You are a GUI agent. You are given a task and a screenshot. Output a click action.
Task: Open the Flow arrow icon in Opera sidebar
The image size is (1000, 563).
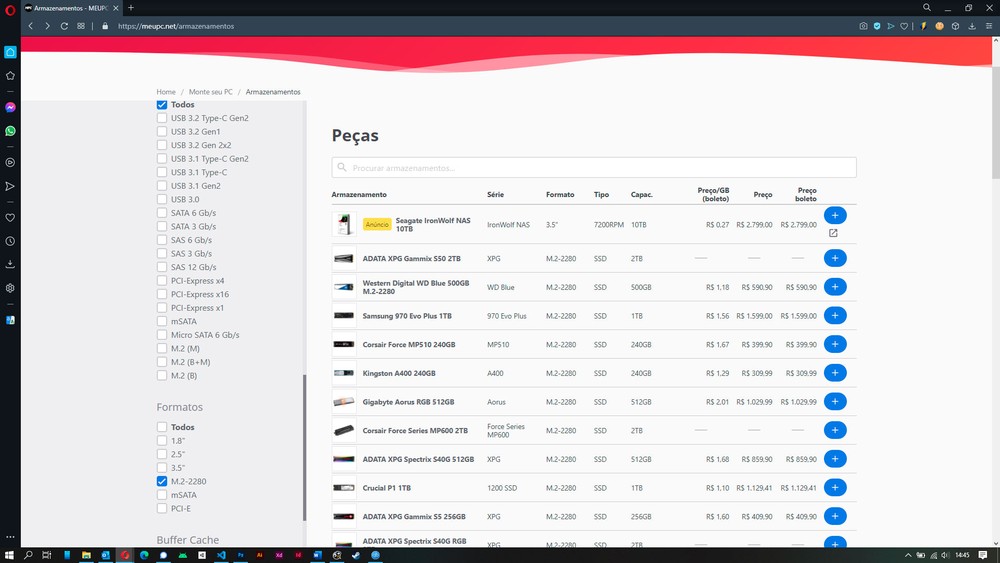pyautogui.click(x=10, y=186)
